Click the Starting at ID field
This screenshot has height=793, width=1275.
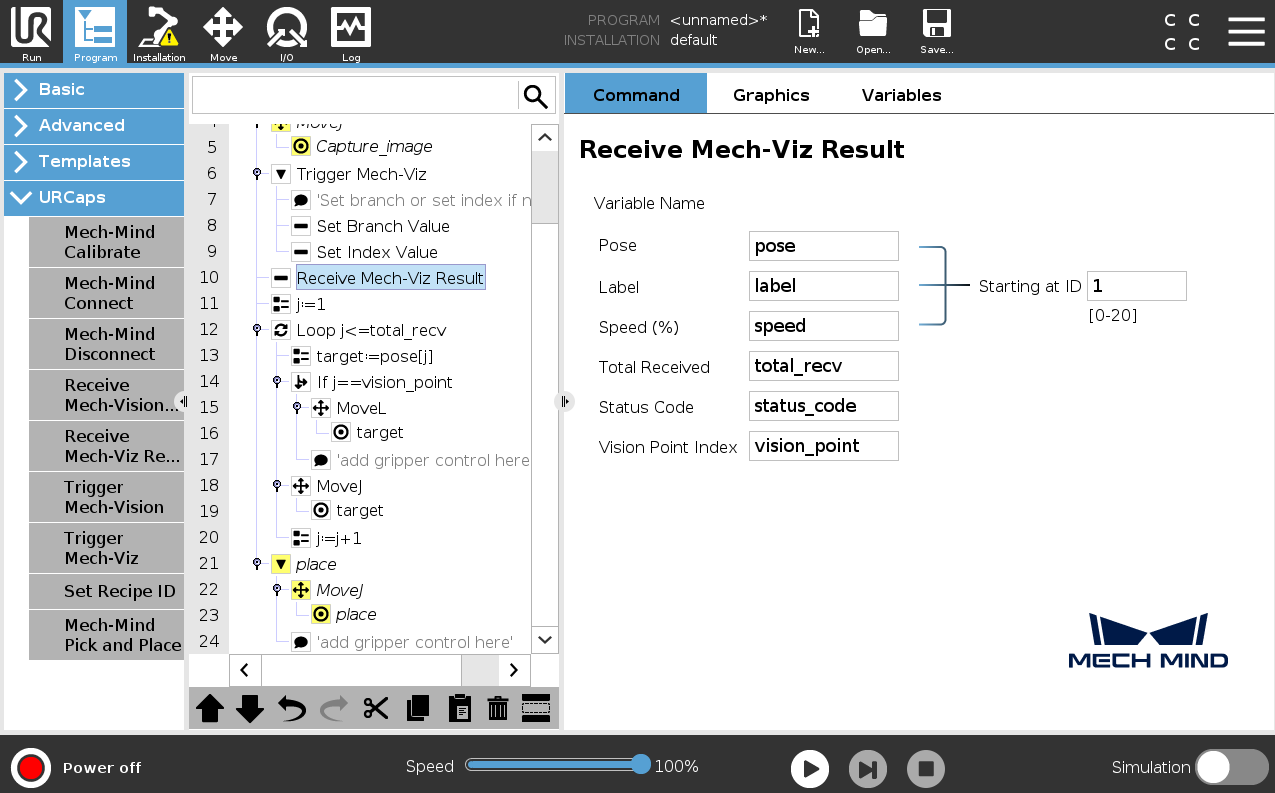pyautogui.click(x=1137, y=286)
